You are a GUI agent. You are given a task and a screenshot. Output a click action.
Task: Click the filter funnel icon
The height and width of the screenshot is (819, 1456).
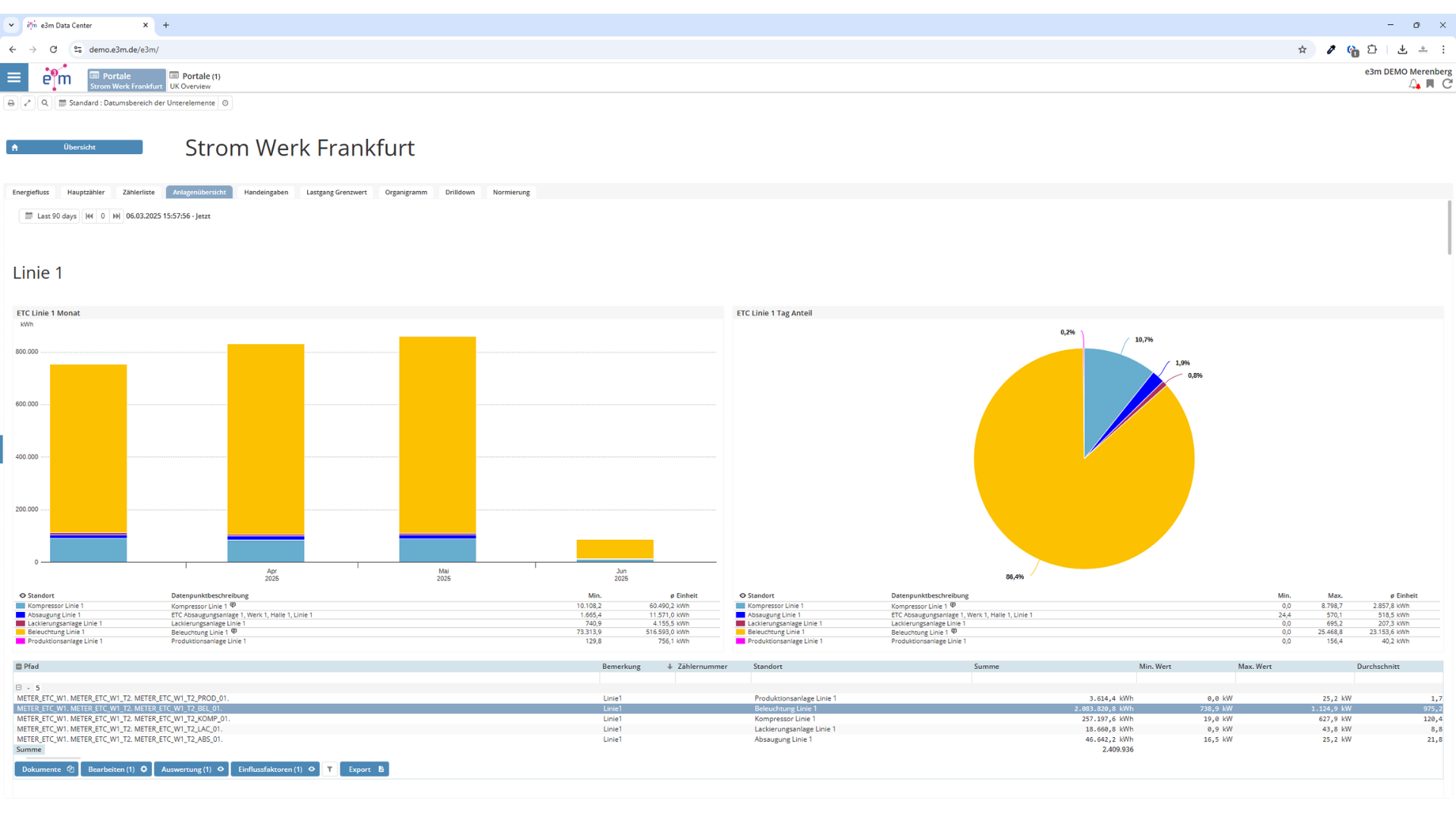click(x=330, y=769)
